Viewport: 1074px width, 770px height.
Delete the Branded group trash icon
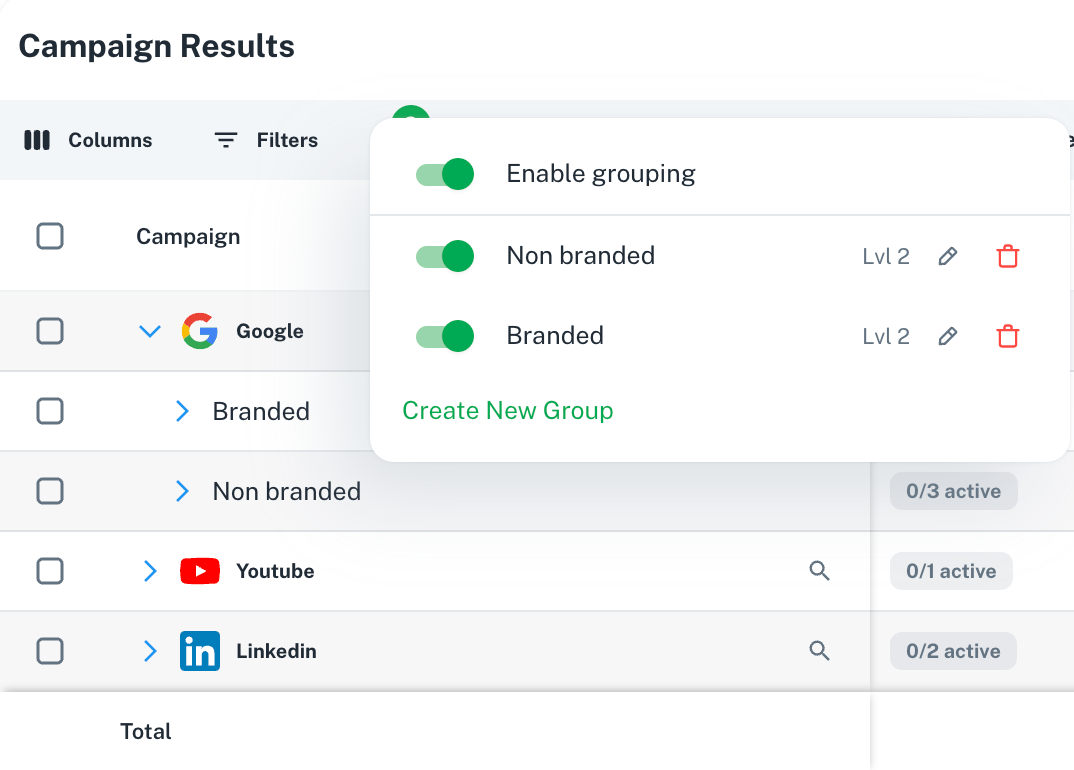pos(1008,337)
